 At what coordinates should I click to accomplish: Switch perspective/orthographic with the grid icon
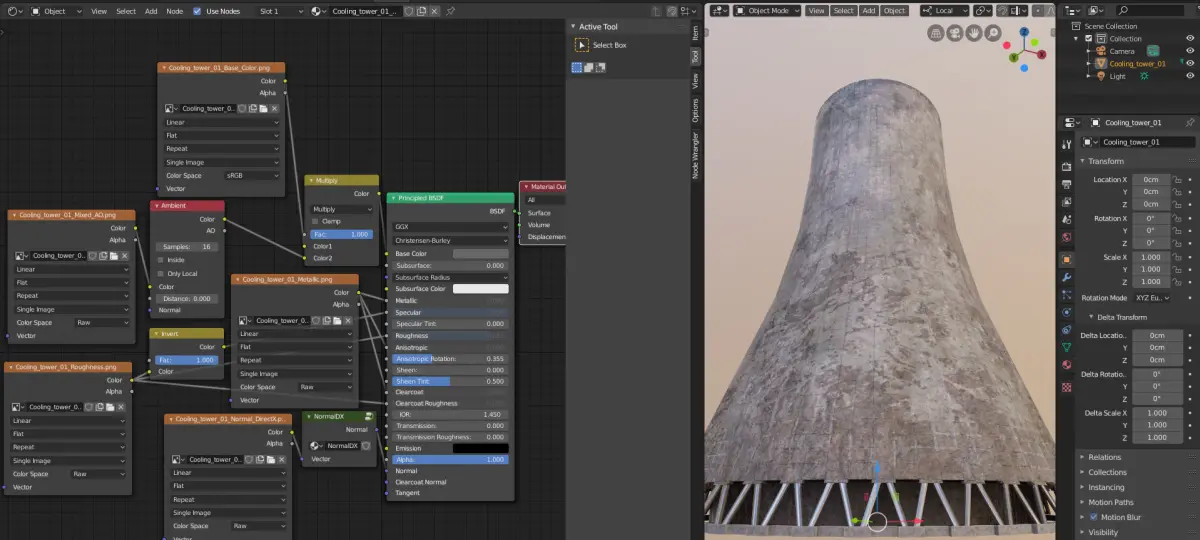point(935,33)
